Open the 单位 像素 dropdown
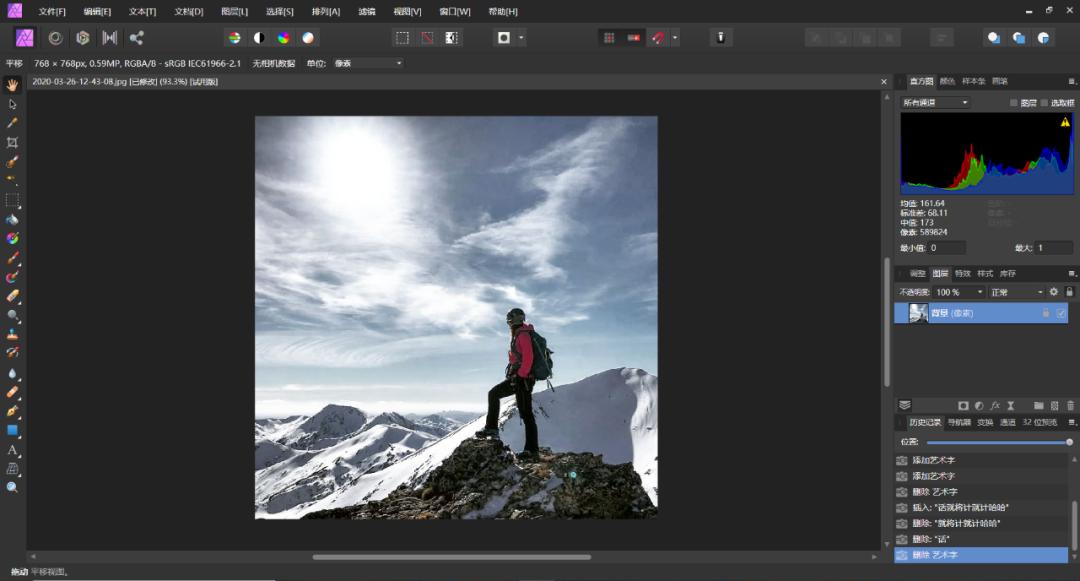Image resolution: width=1080 pixels, height=581 pixels. [x=370, y=62]
